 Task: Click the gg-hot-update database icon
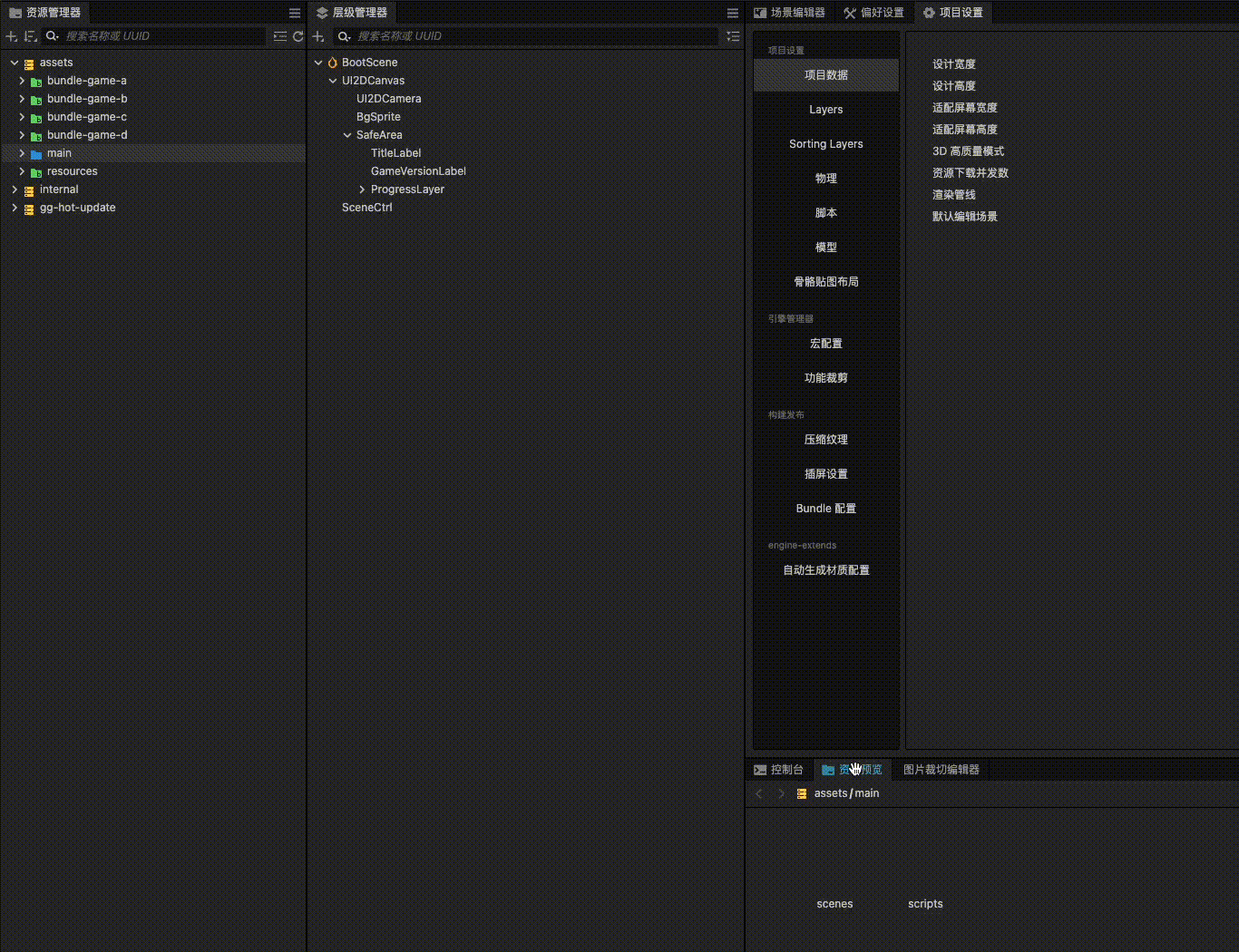(29, 209)
